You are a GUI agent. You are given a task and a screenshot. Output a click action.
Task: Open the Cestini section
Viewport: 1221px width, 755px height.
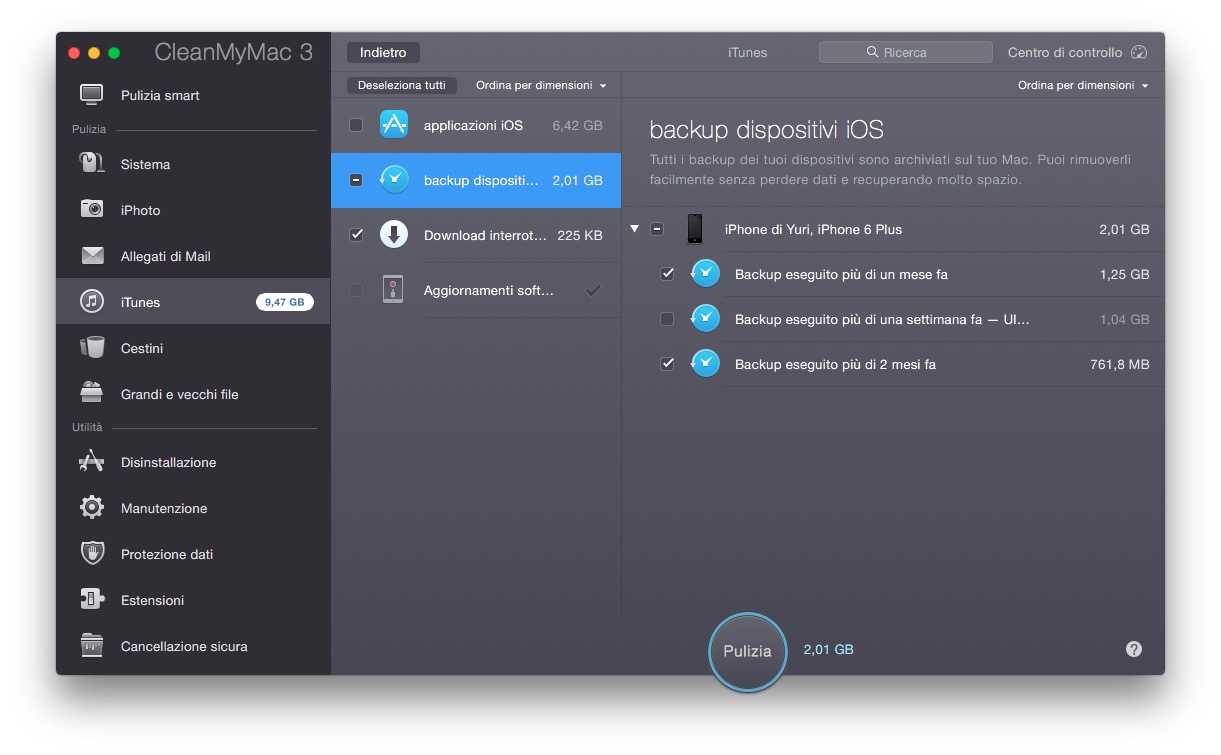point(193,348)
